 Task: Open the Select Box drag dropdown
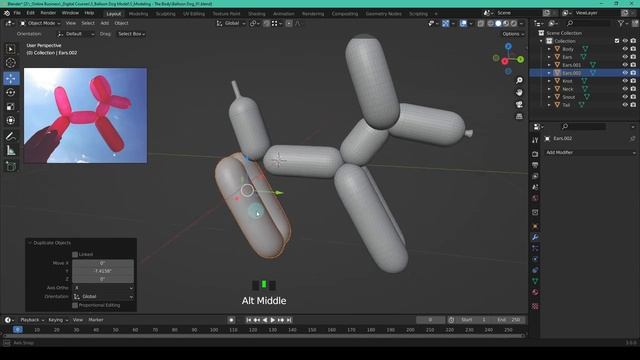pyautogui.click(x=131, y=34)
